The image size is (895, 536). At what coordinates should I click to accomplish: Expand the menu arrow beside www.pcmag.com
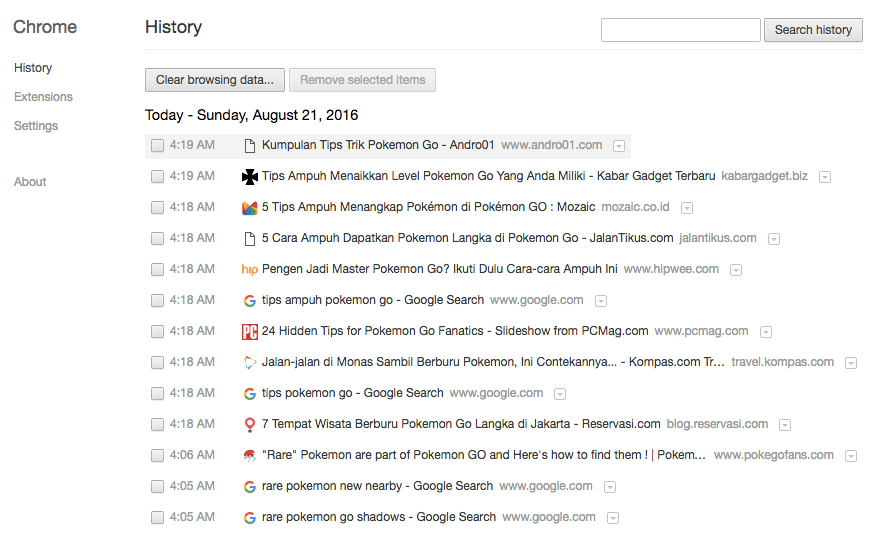(765, 332)
